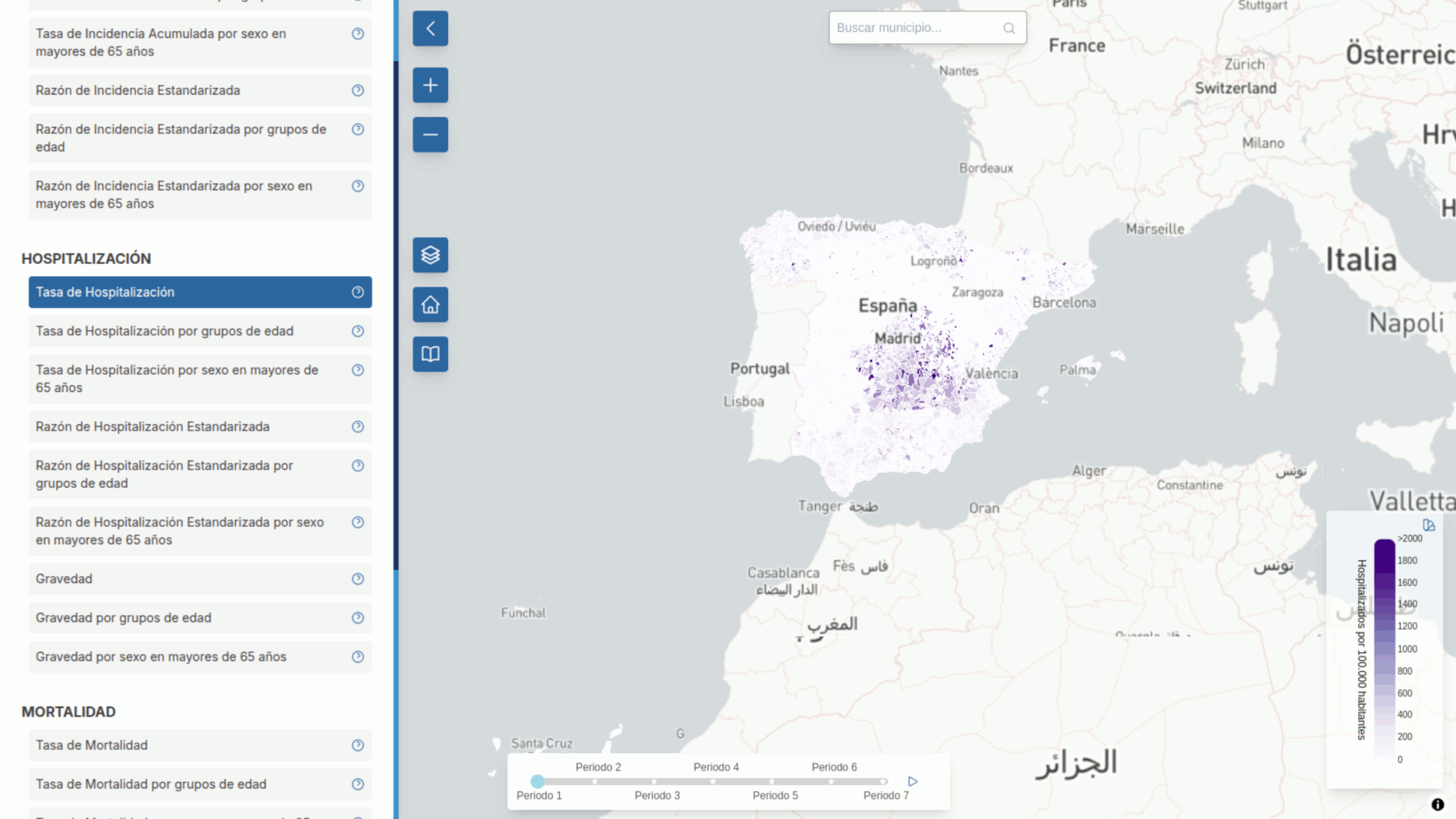Image resolution: width=1456 pixels, height=819 pixels.
Task: Click the Zaragoza label on the map
Action: click(977, 292)
